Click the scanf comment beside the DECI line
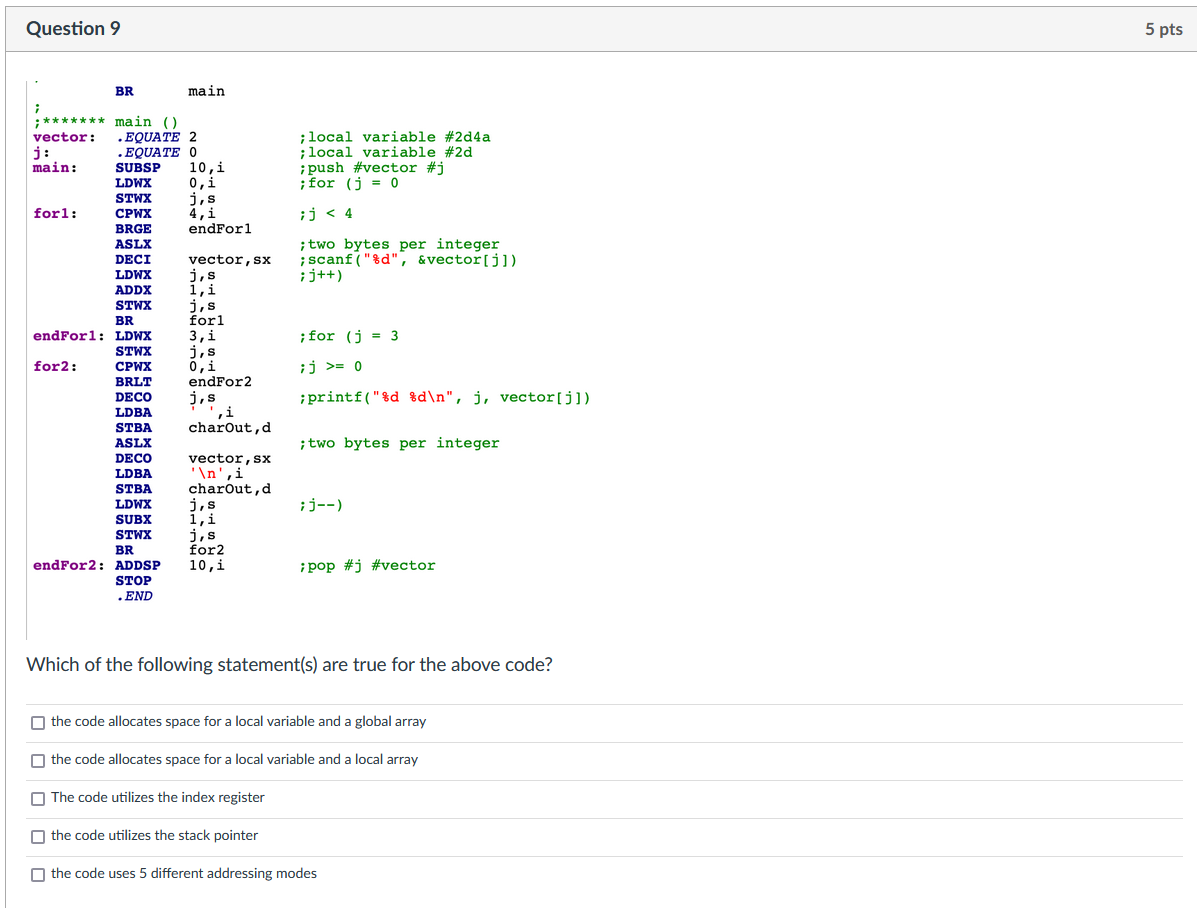 click(x=408, y=260)
